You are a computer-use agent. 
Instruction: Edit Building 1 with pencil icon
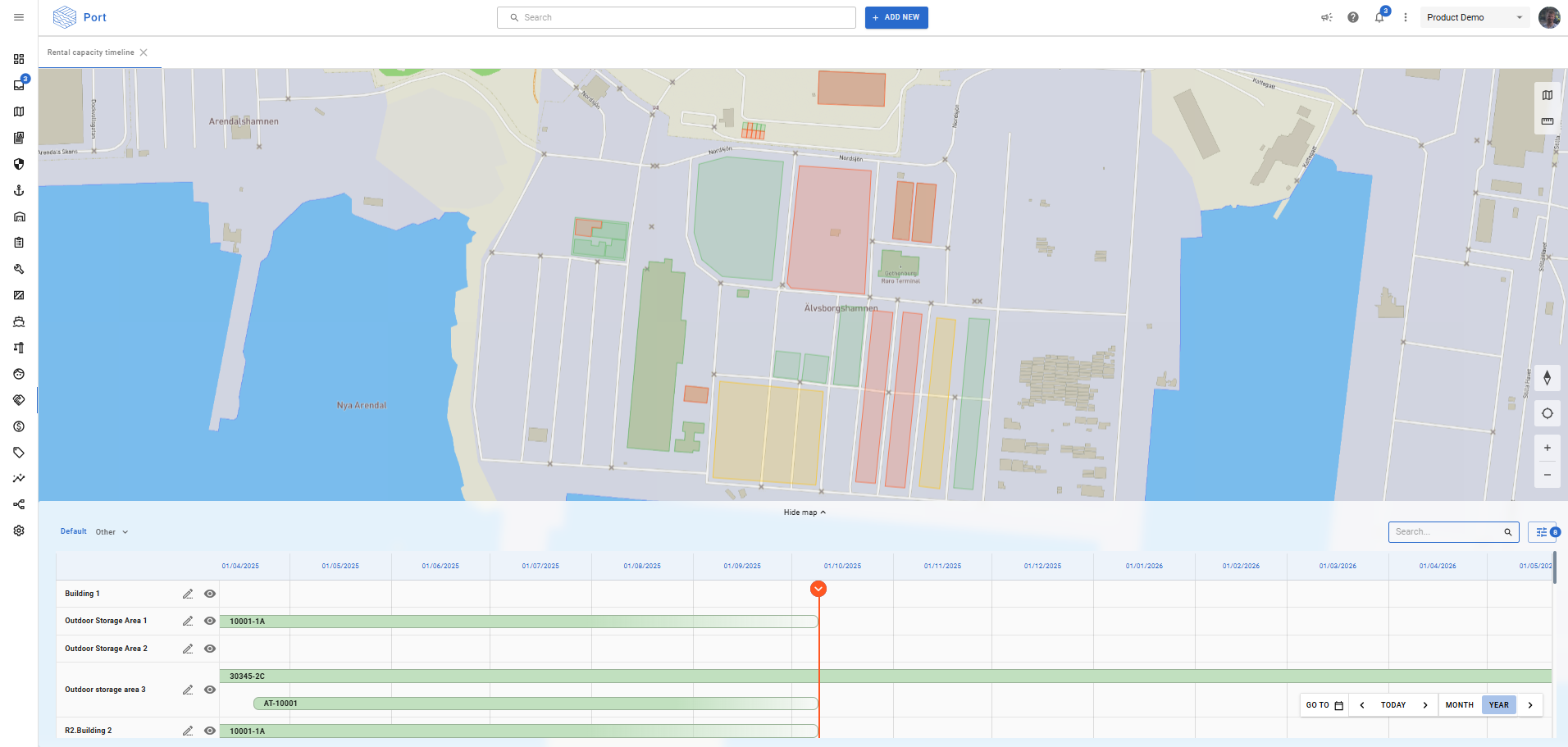click(x=188, y=594)
